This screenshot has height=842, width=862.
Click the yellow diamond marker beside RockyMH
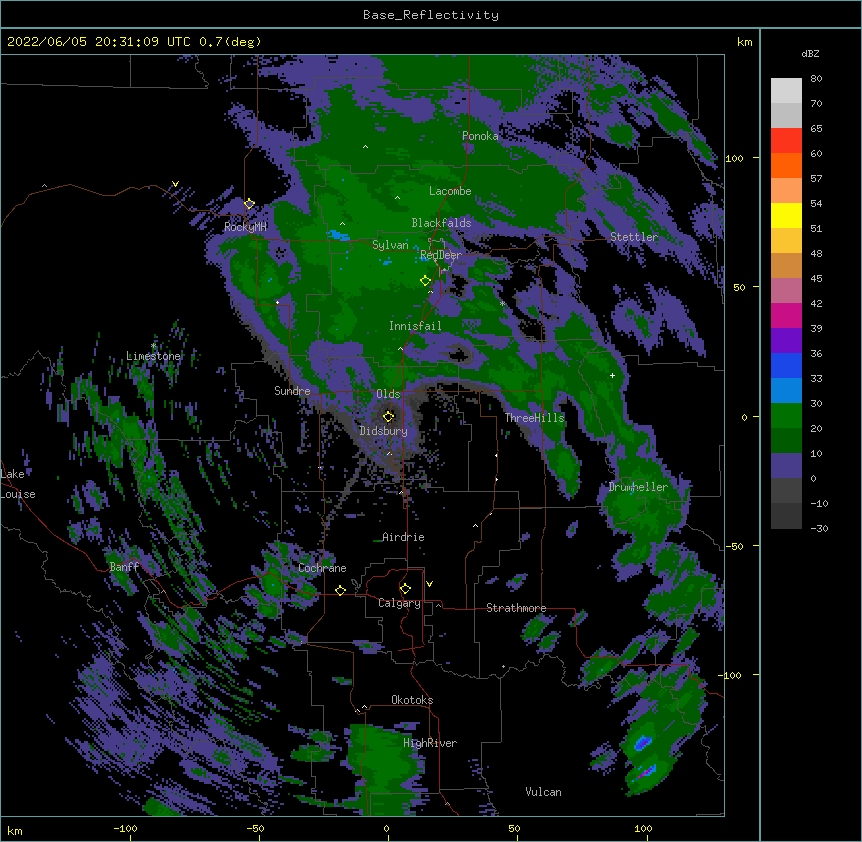click(249, 204)
